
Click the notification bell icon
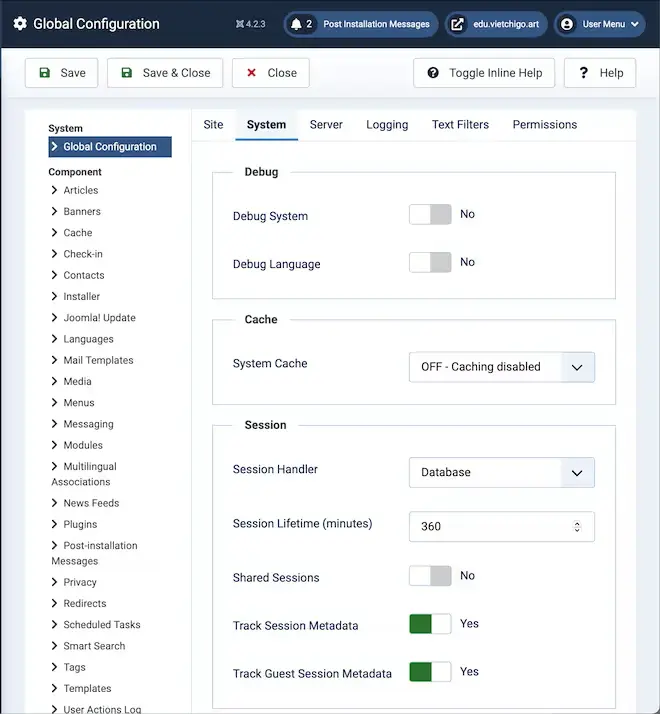click(x=296, y=24)
